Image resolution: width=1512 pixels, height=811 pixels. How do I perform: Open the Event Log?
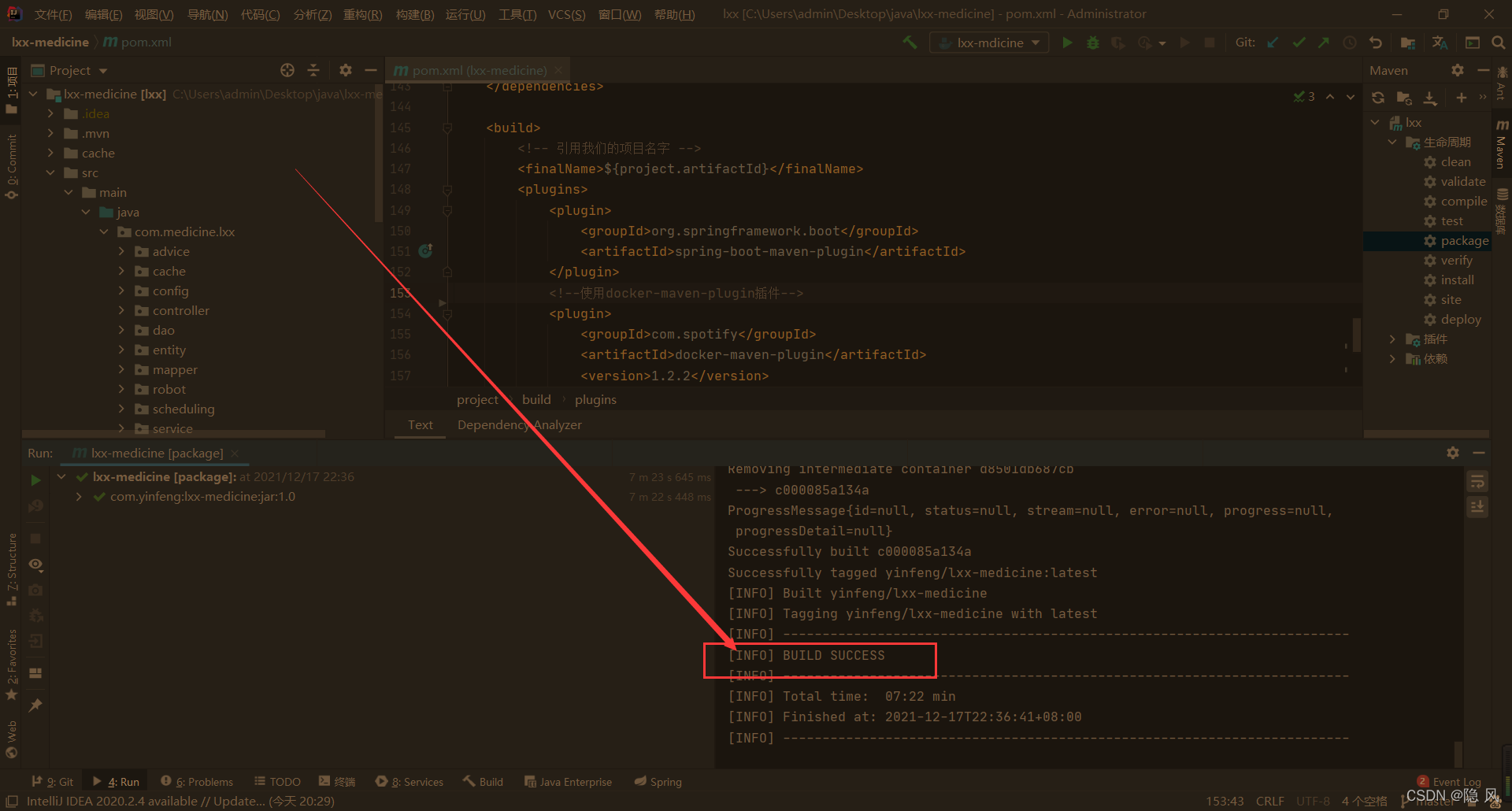tap(1449, 782)
